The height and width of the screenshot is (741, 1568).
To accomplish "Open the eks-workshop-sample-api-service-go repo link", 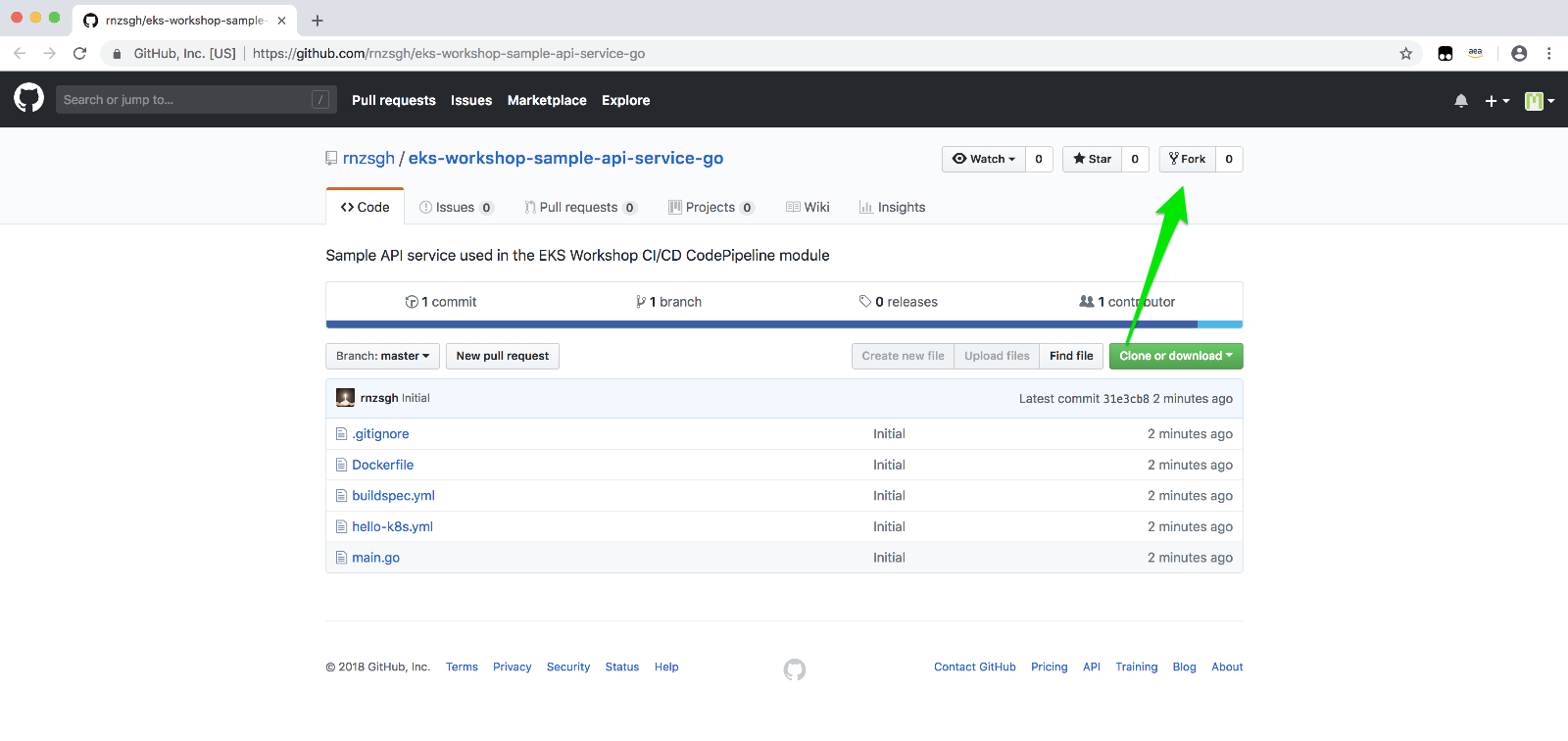I will coord(565,158).
